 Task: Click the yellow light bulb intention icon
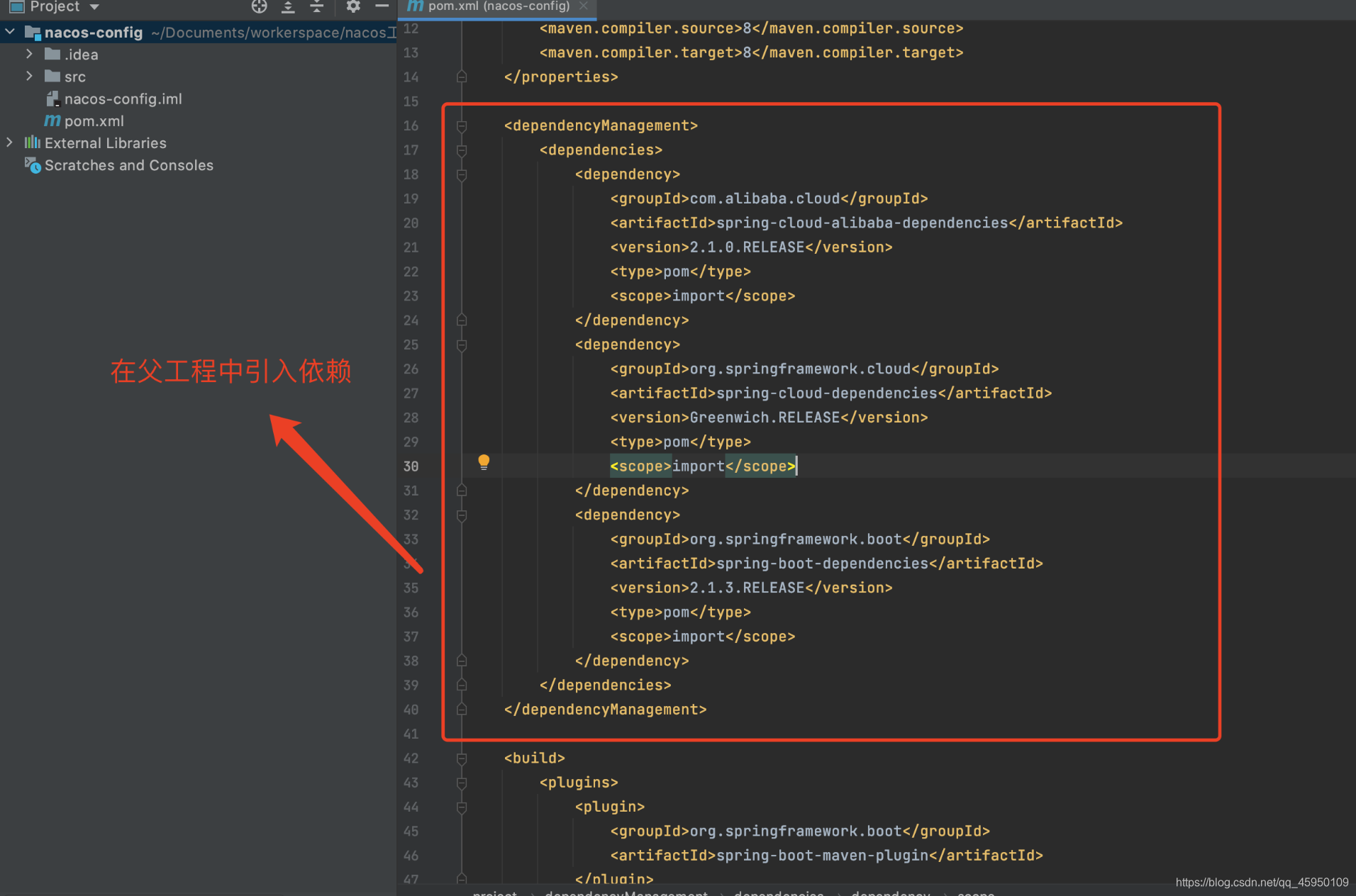(484, 462)
